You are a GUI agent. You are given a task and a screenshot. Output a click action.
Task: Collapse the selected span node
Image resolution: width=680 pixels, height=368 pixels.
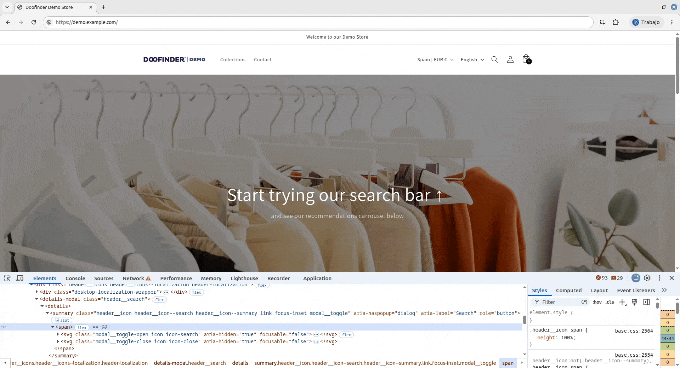coord(53,327)
